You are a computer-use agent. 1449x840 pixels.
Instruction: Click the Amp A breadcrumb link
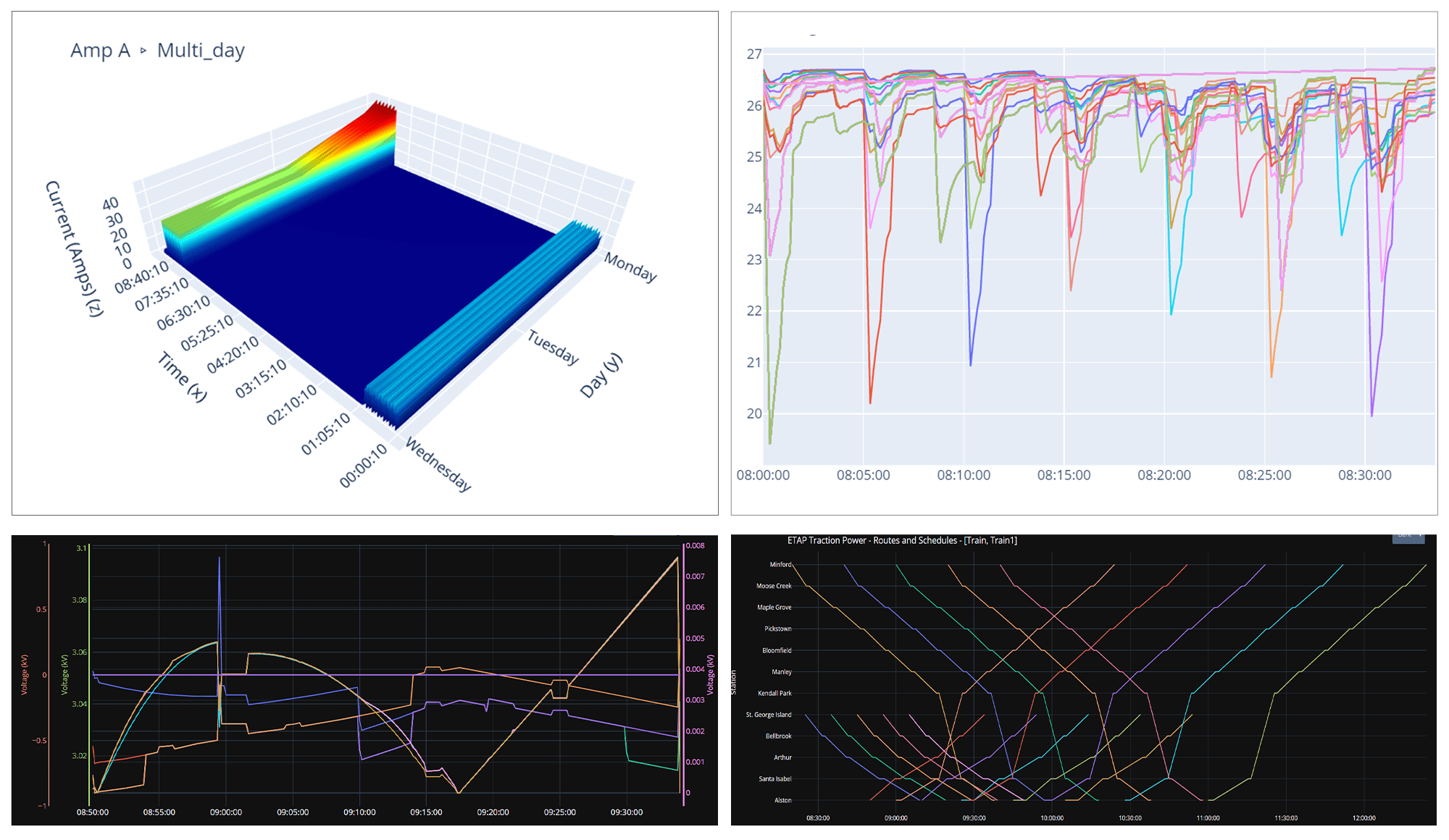[101, 51]
